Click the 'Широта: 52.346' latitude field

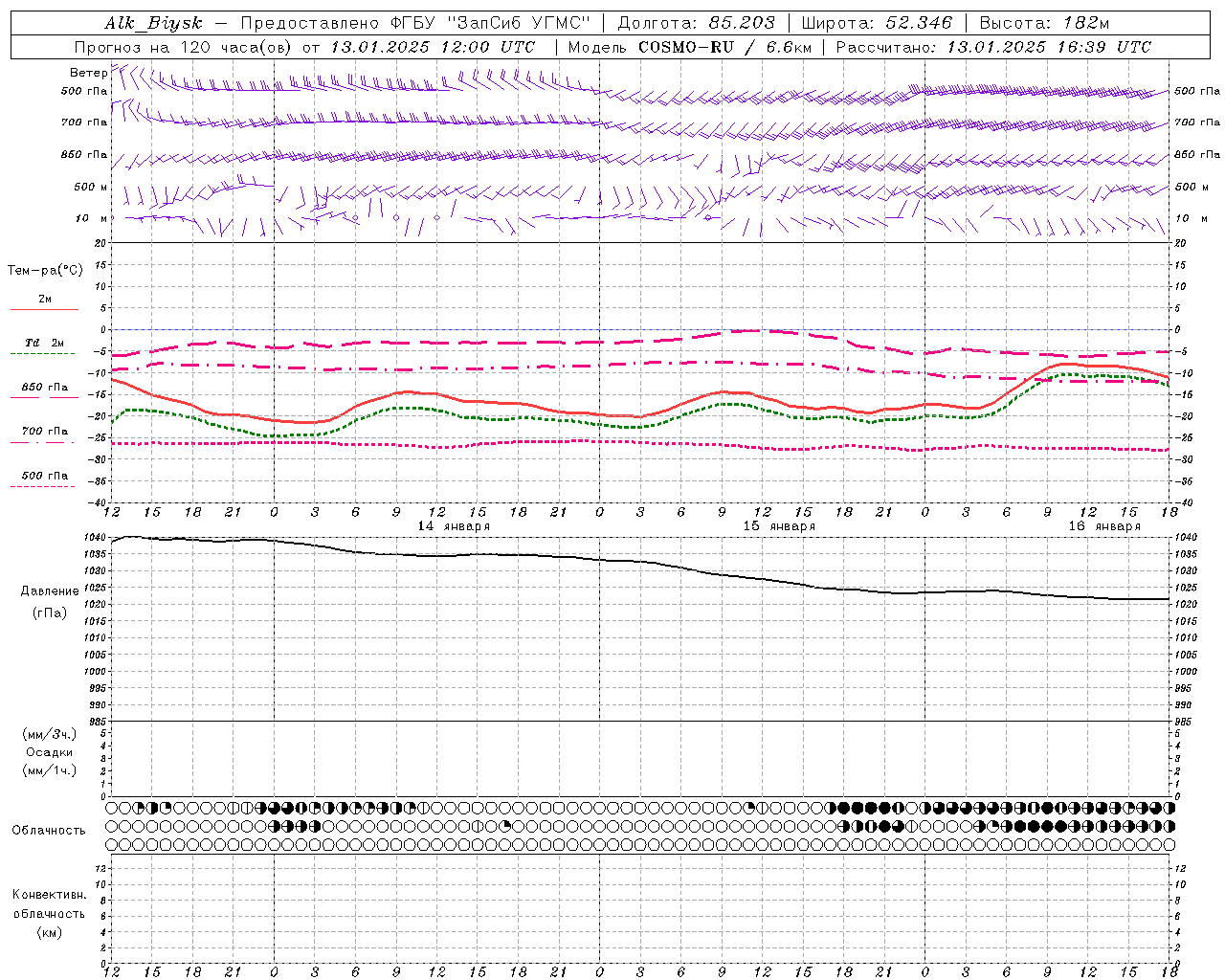coord(877,23)
